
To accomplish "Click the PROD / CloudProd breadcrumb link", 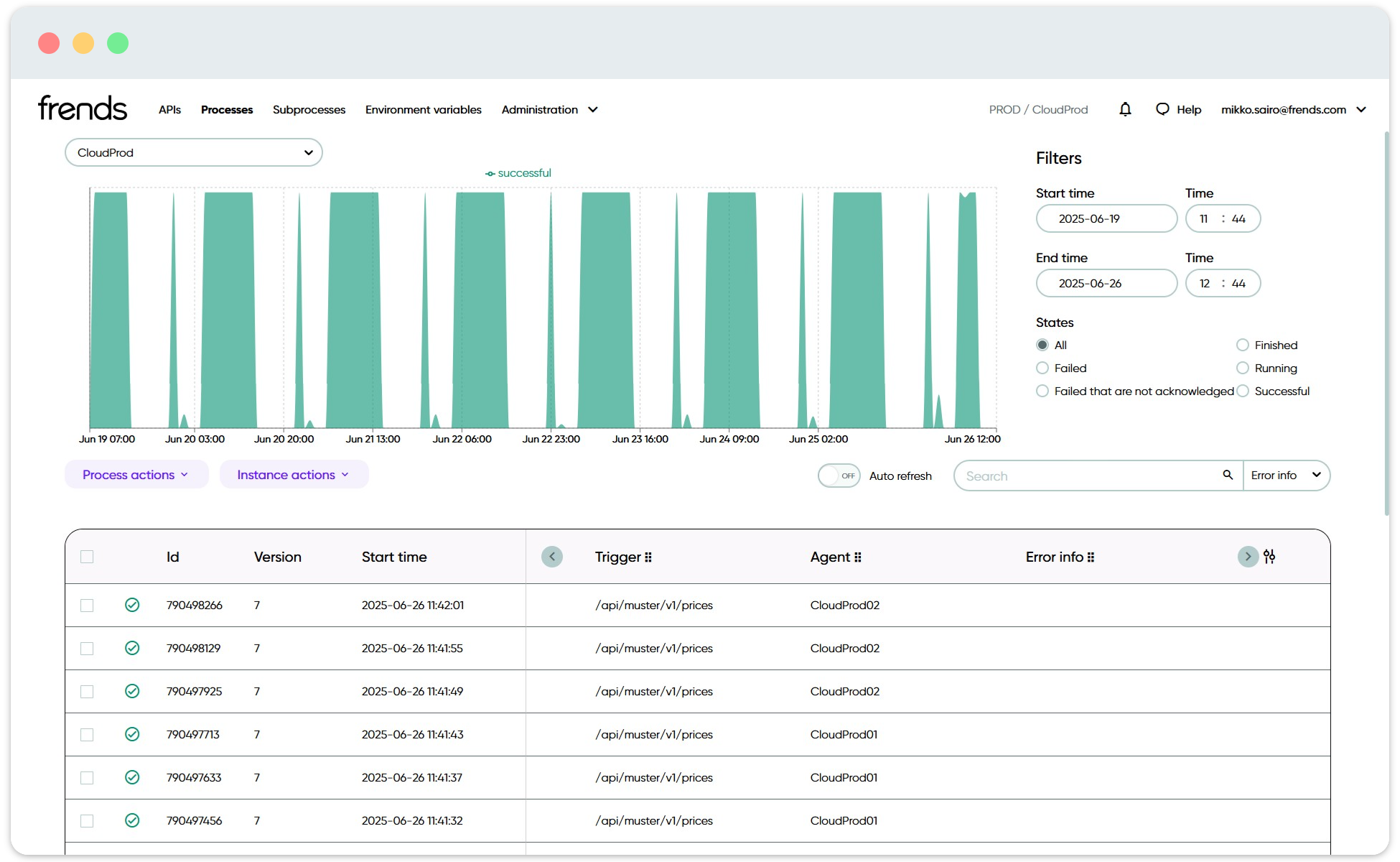I will [x=1037, y=109].
